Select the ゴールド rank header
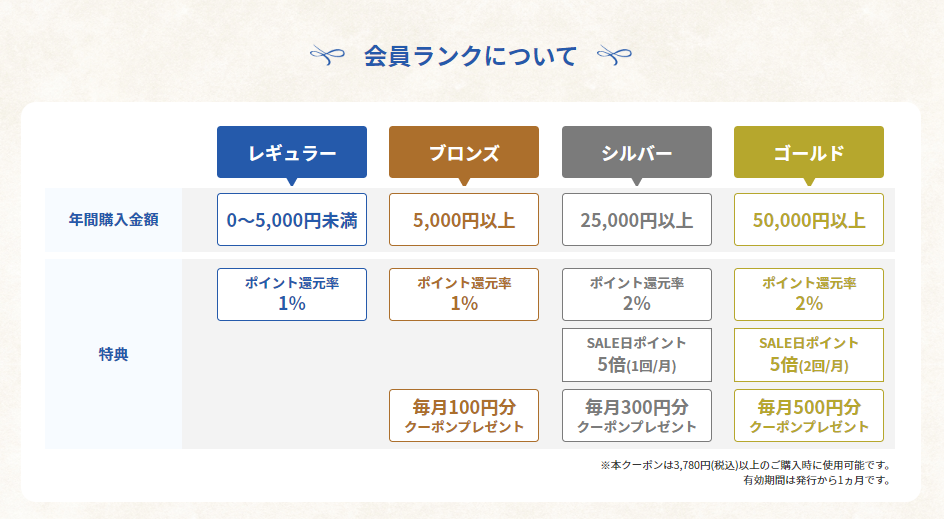This screenshot has width=944, height=519. [x=809, y=153]
